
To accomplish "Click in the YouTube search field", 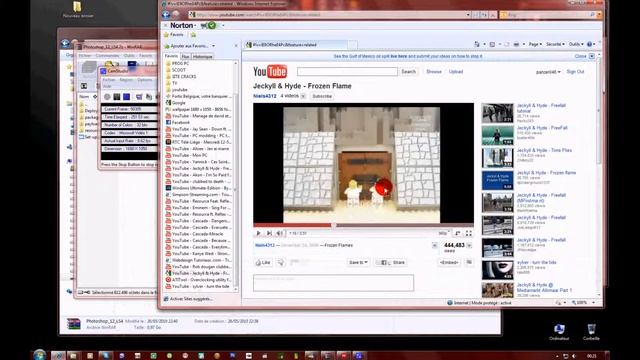I will 347,72.
